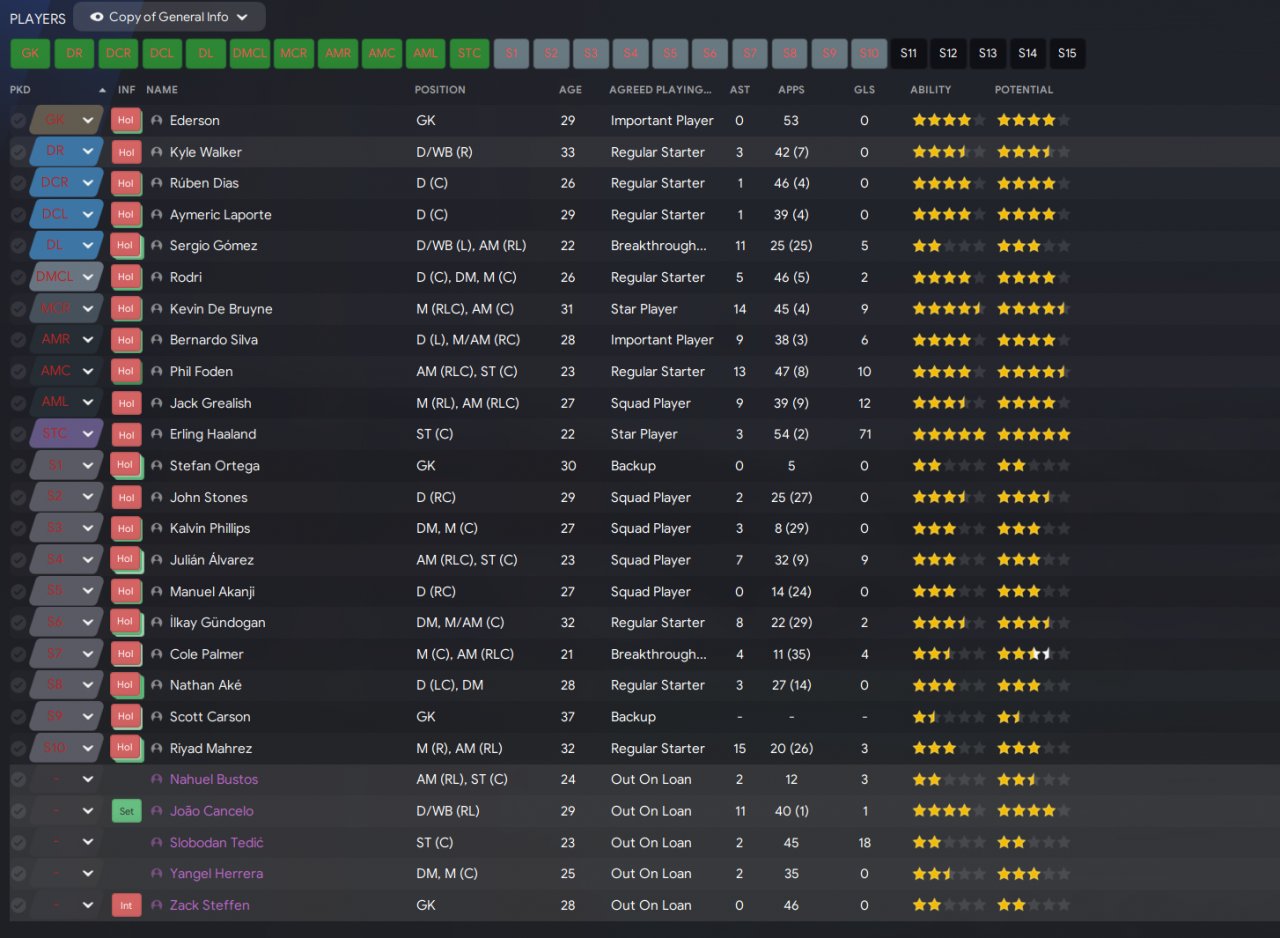Viewport: 1280px width, 938px height.
Task: Click the person icon beside Stefan Ortega
Action: [157, 466]
